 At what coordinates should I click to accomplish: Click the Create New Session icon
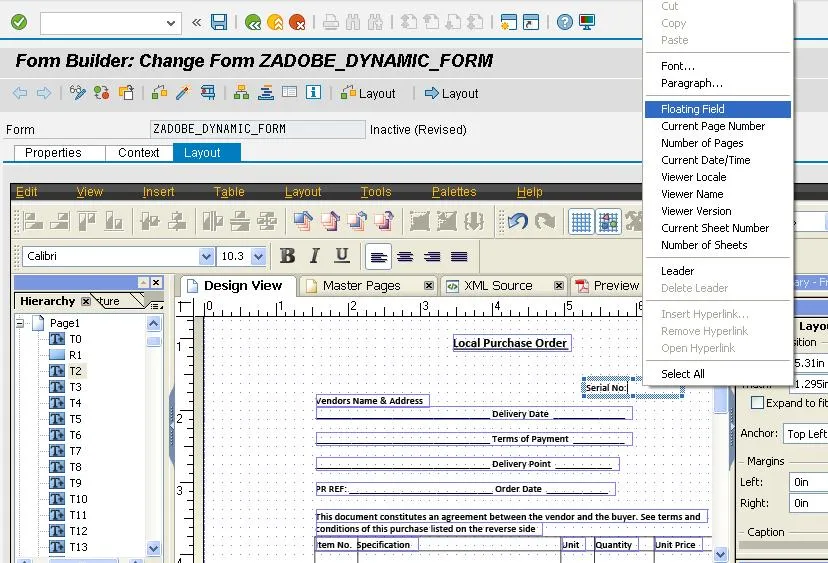[x=509, y=22]
